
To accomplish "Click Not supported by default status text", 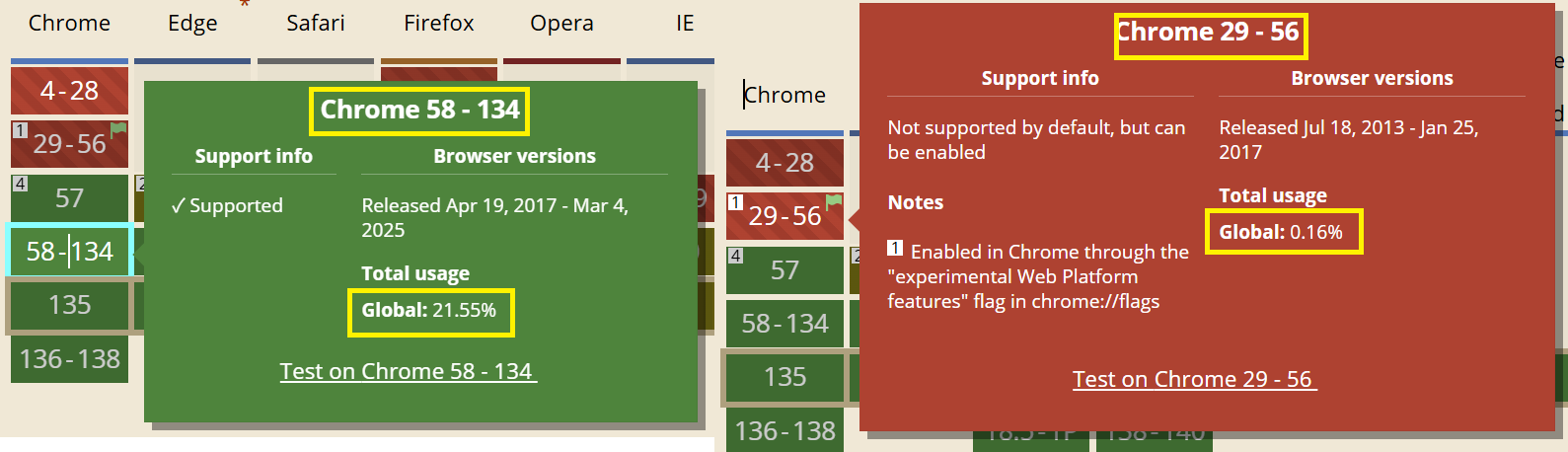I will click(x=1036, y=139).
